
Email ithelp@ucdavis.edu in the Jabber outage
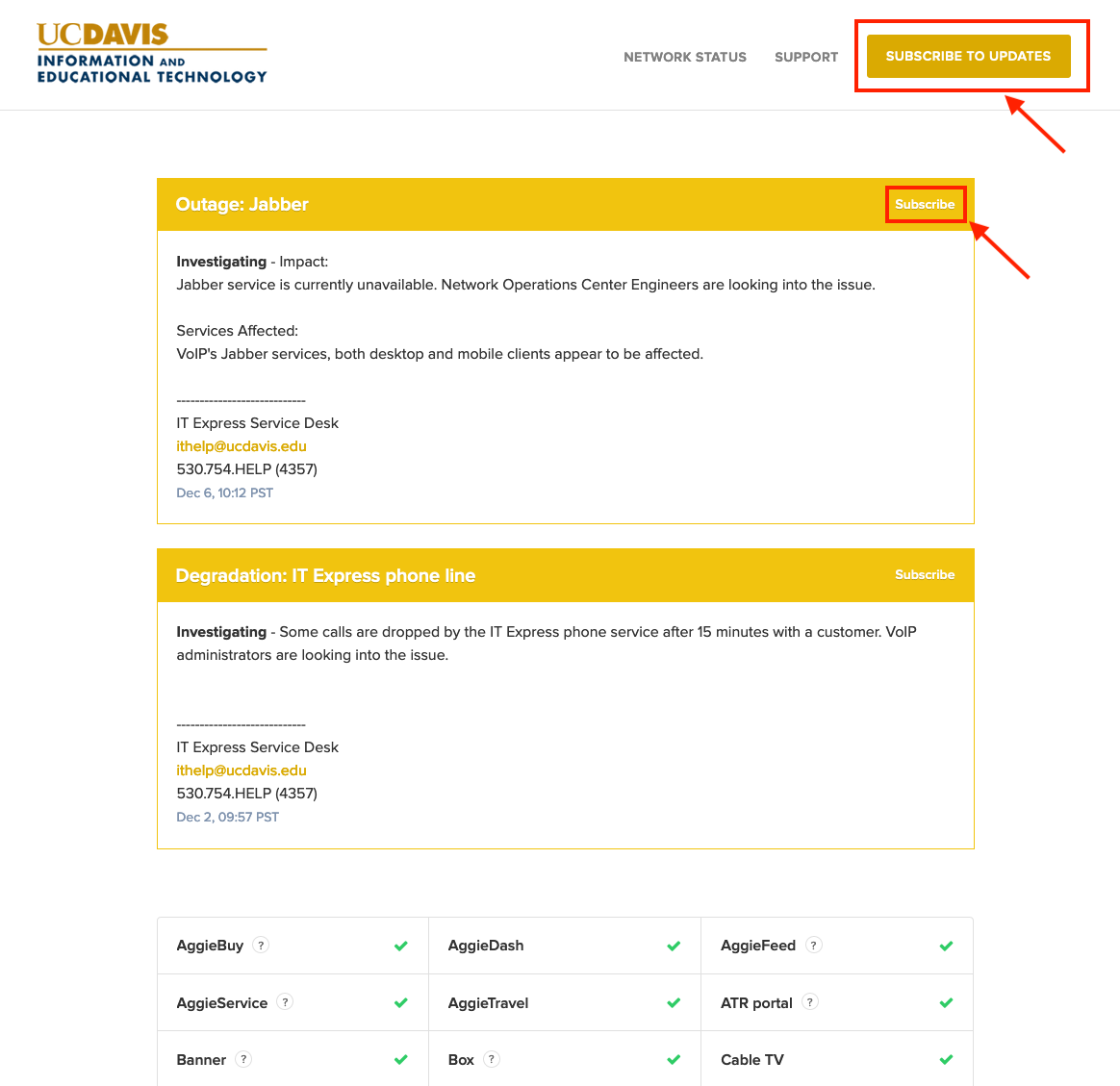(x=242, y=446)
